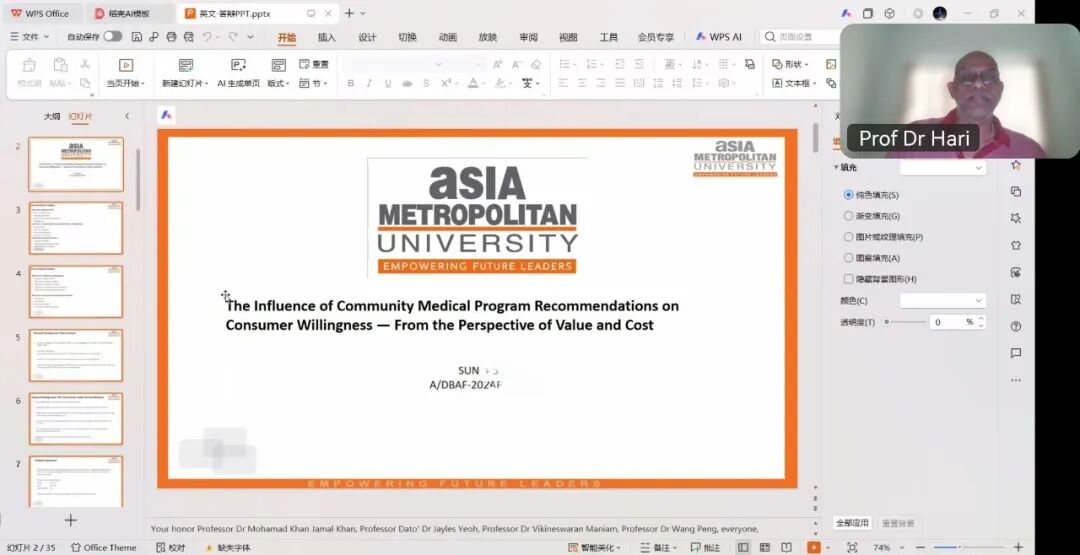Click zoom in plus button
The height and width of the screenshot is (555, 1080).
(1020, 547)
